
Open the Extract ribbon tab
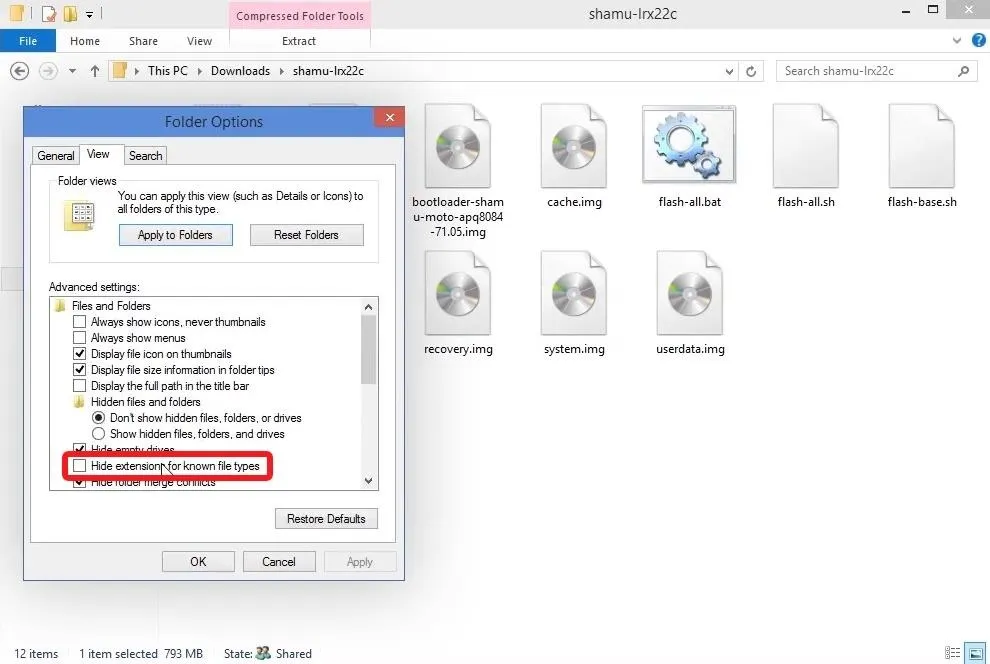pos(299,41)
